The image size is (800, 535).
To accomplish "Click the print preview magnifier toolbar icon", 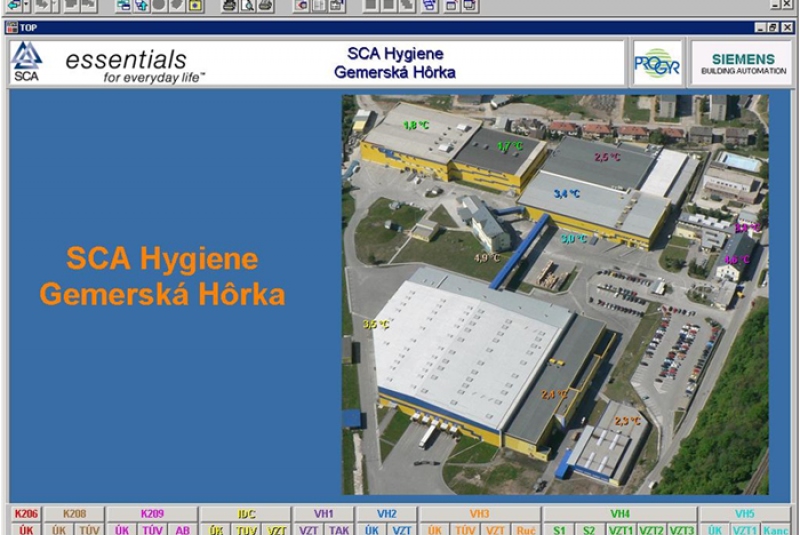I will tap(247, 6).
